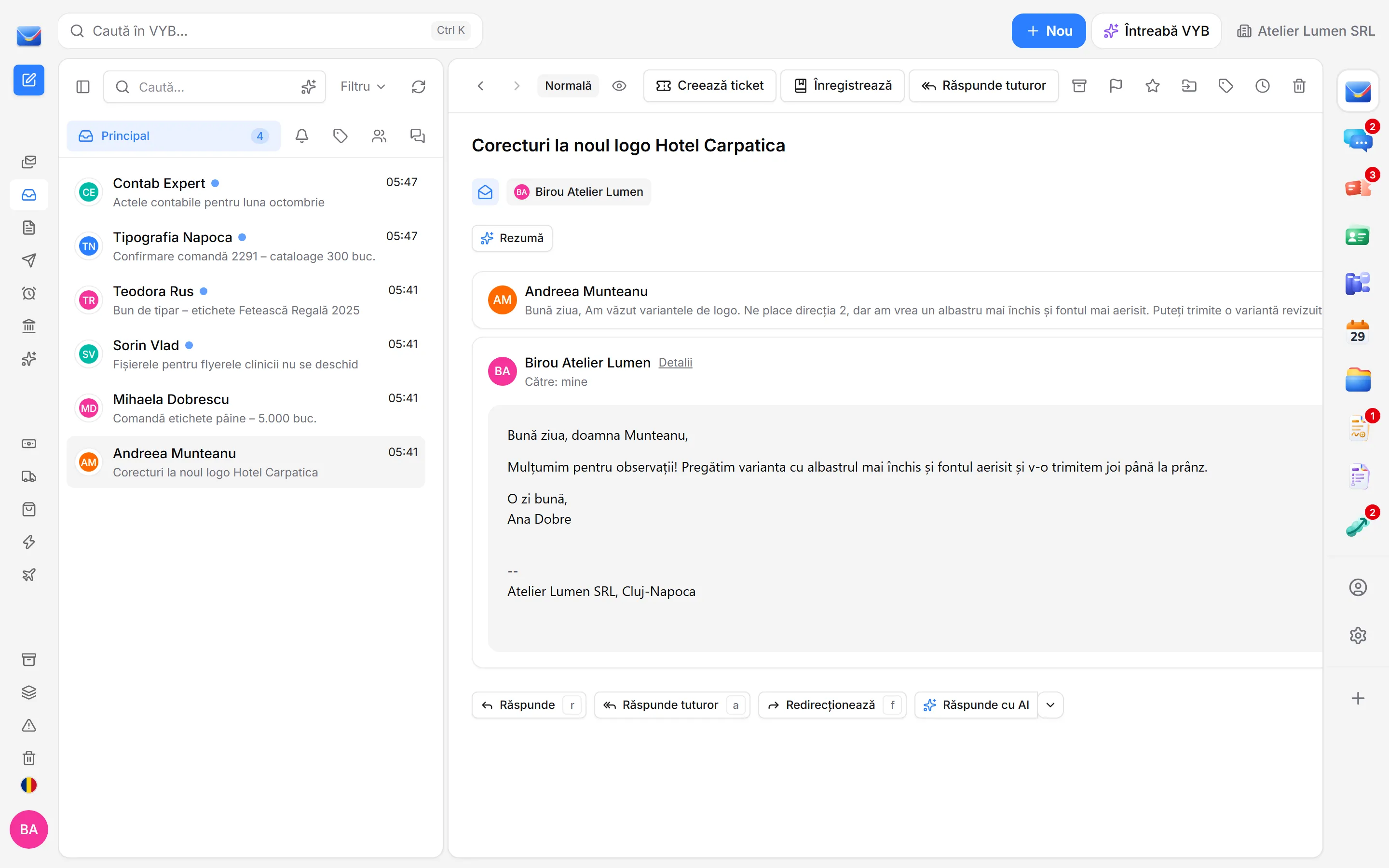Click Înregistrează button

842,86
